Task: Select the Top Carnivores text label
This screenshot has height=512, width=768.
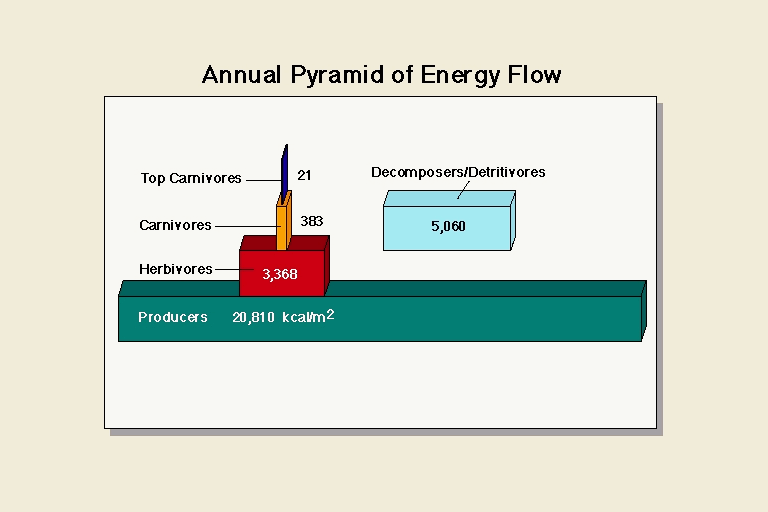Action: 191,178
